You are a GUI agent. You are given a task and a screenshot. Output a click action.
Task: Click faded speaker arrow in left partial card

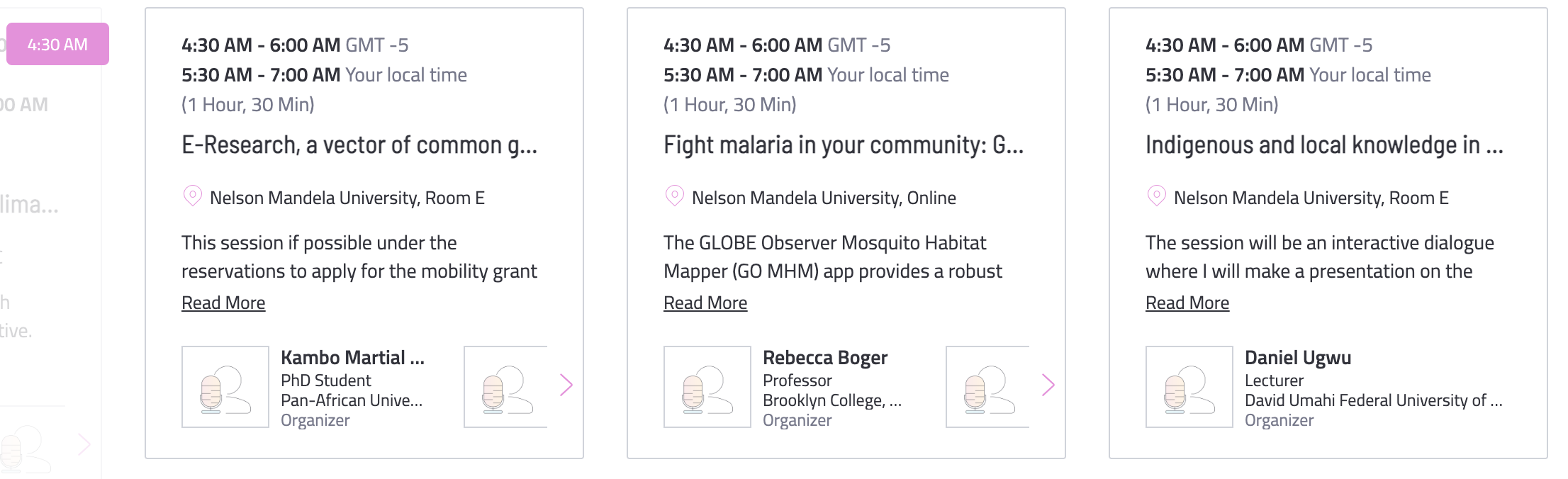click(x=84, y=445)
